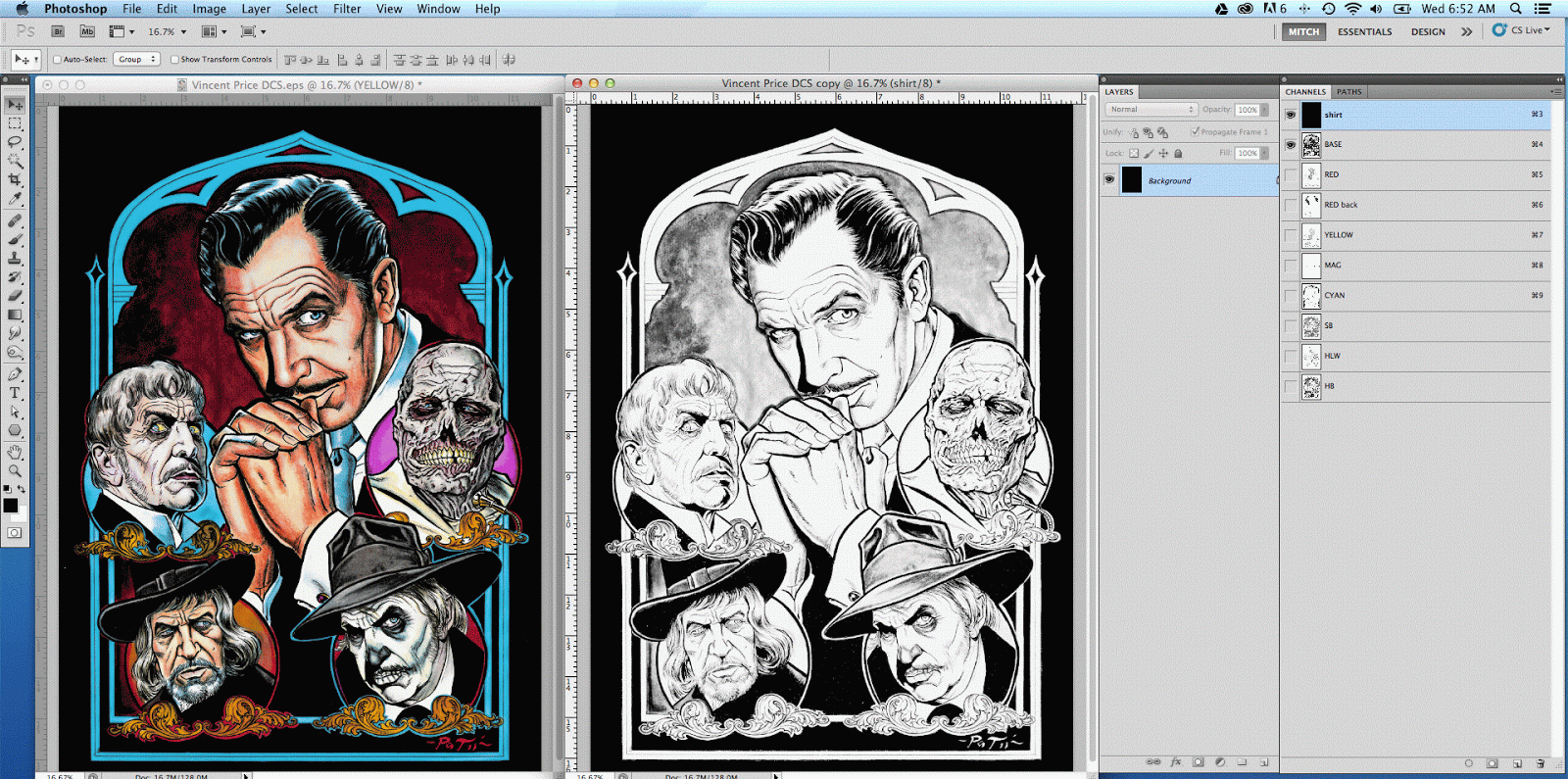Select the Path Selection tool
Screen dimensions: 1568x779
tap(15, 412)
